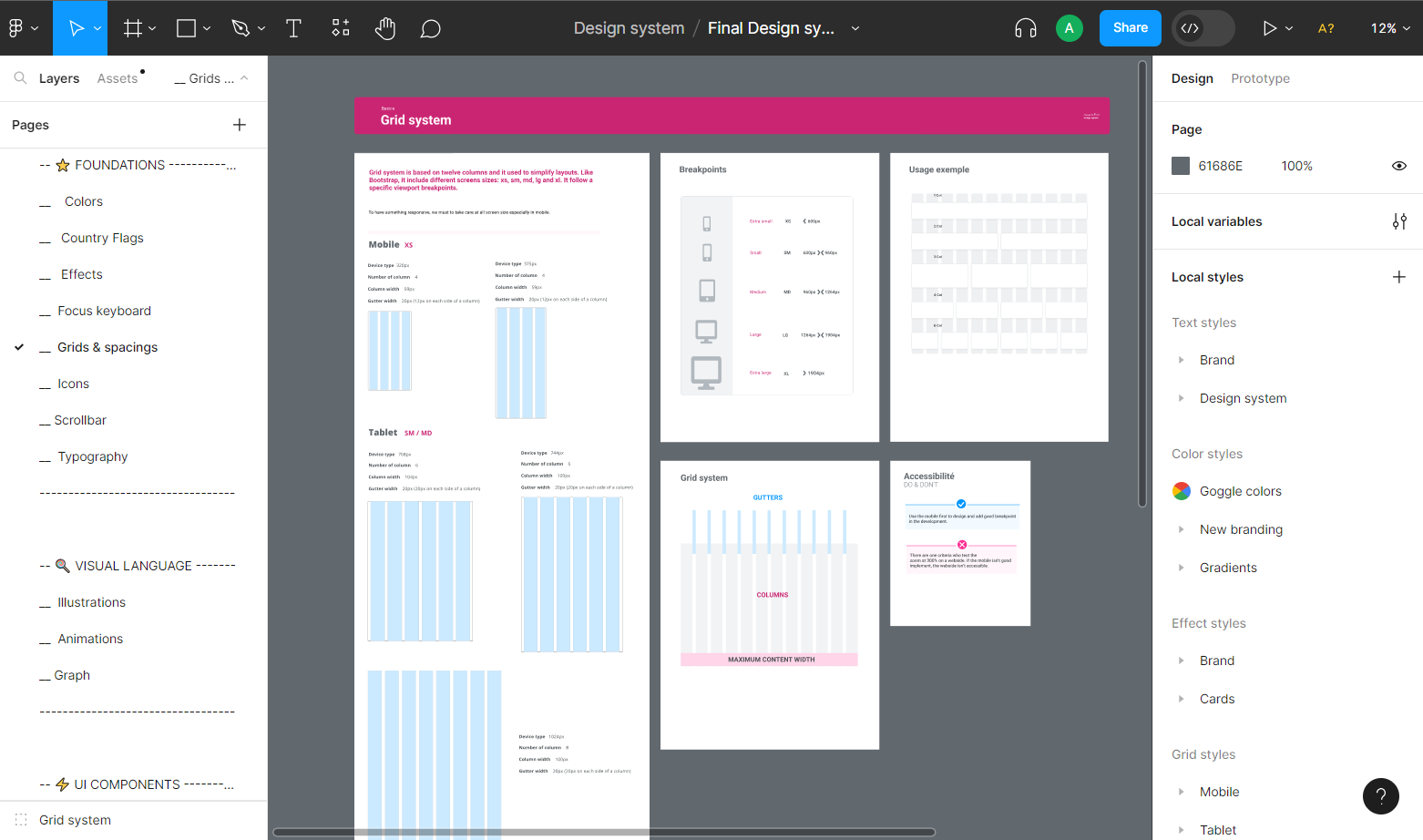The width and height of the screenshot is (1423, 840).
Task: Select the Frame tool
Action: (133, 28)
